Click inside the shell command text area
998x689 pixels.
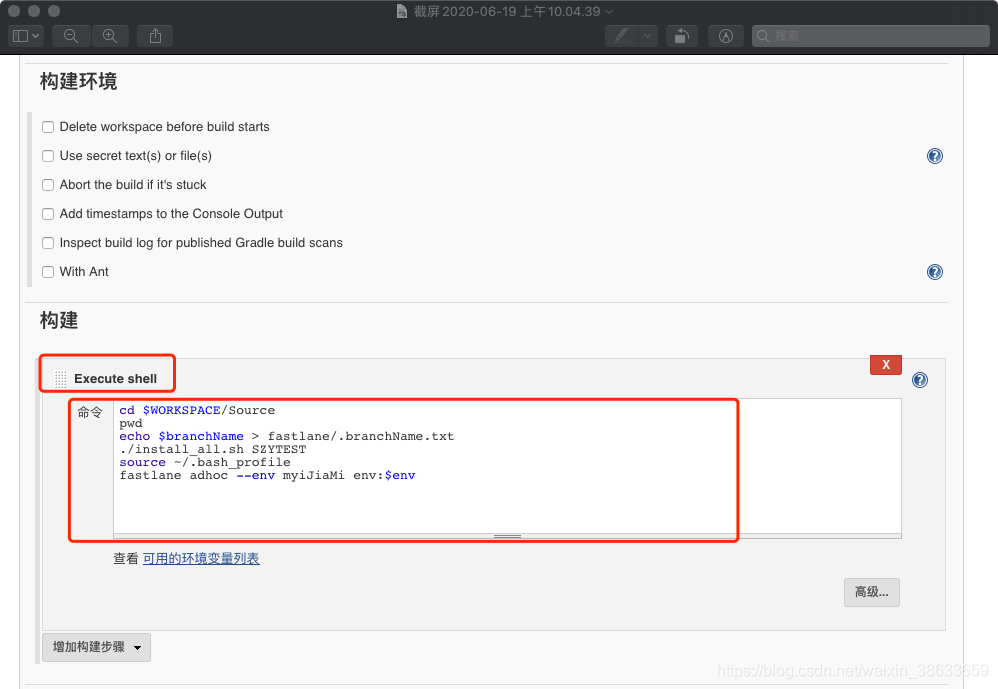coord(507,466)
